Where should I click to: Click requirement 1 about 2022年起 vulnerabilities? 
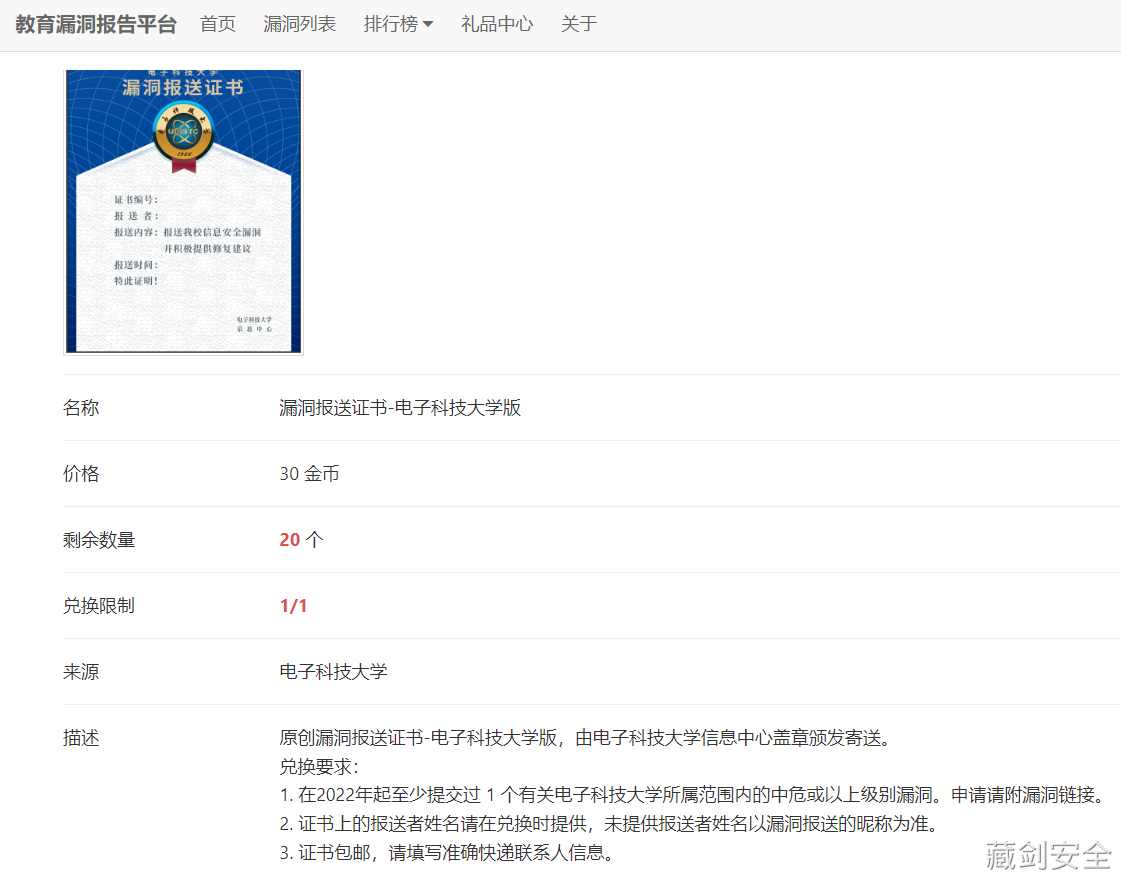point(693,795)
